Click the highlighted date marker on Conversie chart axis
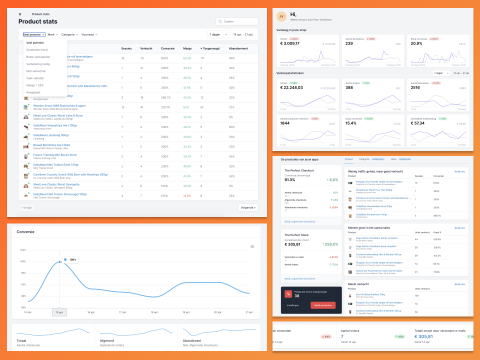The width and height of the screenshot is (480, 360). pos(59,312)
